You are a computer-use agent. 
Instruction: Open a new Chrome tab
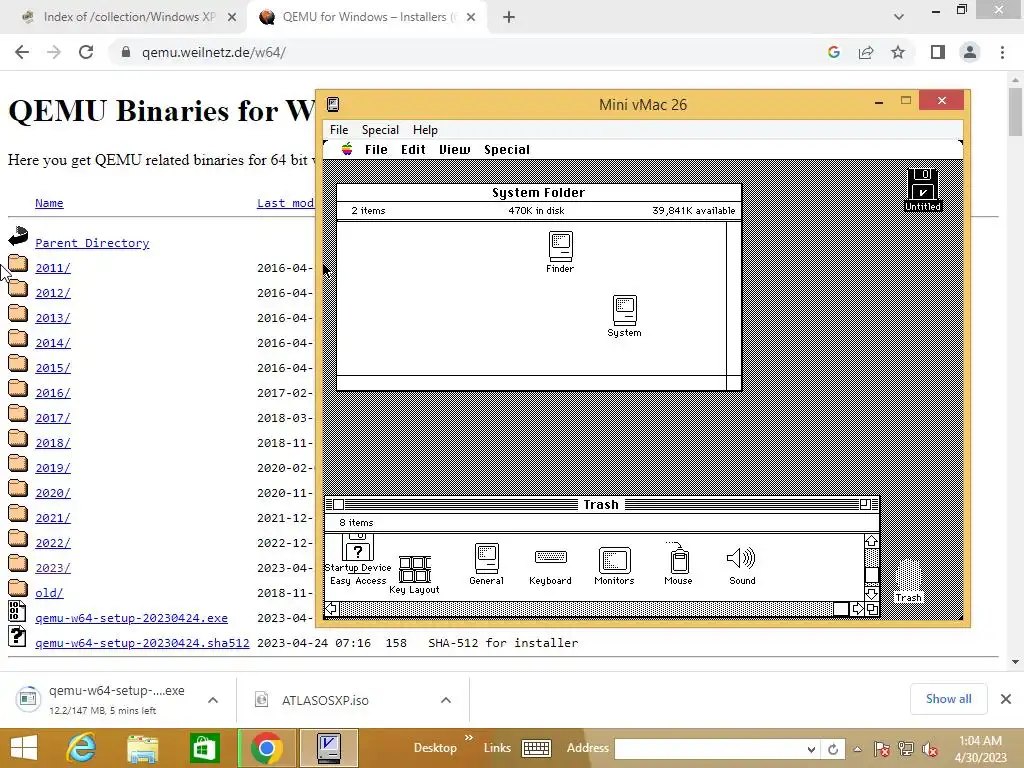509,18
